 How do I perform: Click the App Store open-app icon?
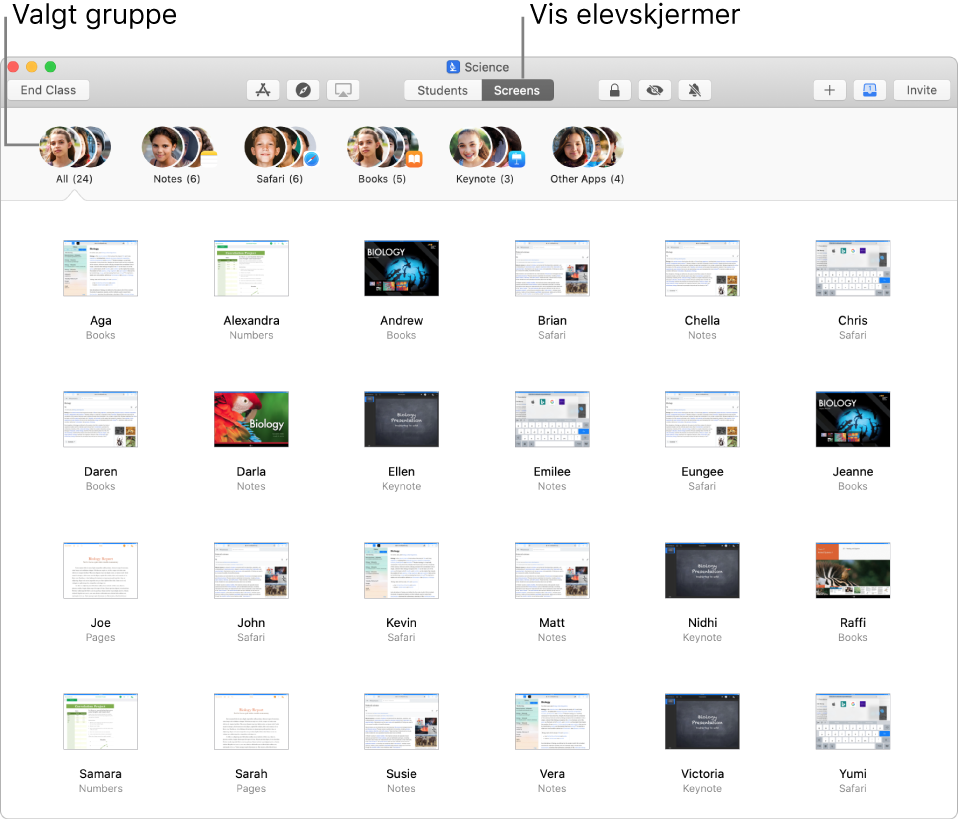pyautogui.click(x=263, y=90)
